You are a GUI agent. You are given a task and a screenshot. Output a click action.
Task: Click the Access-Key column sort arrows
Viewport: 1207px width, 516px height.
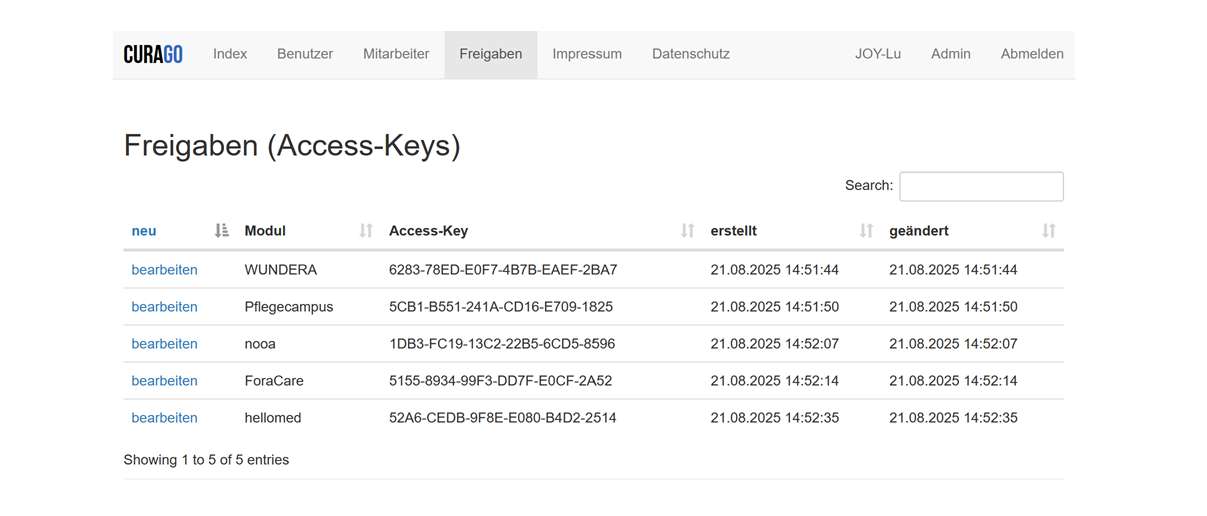pyautogui.click(x=687, y=231)
